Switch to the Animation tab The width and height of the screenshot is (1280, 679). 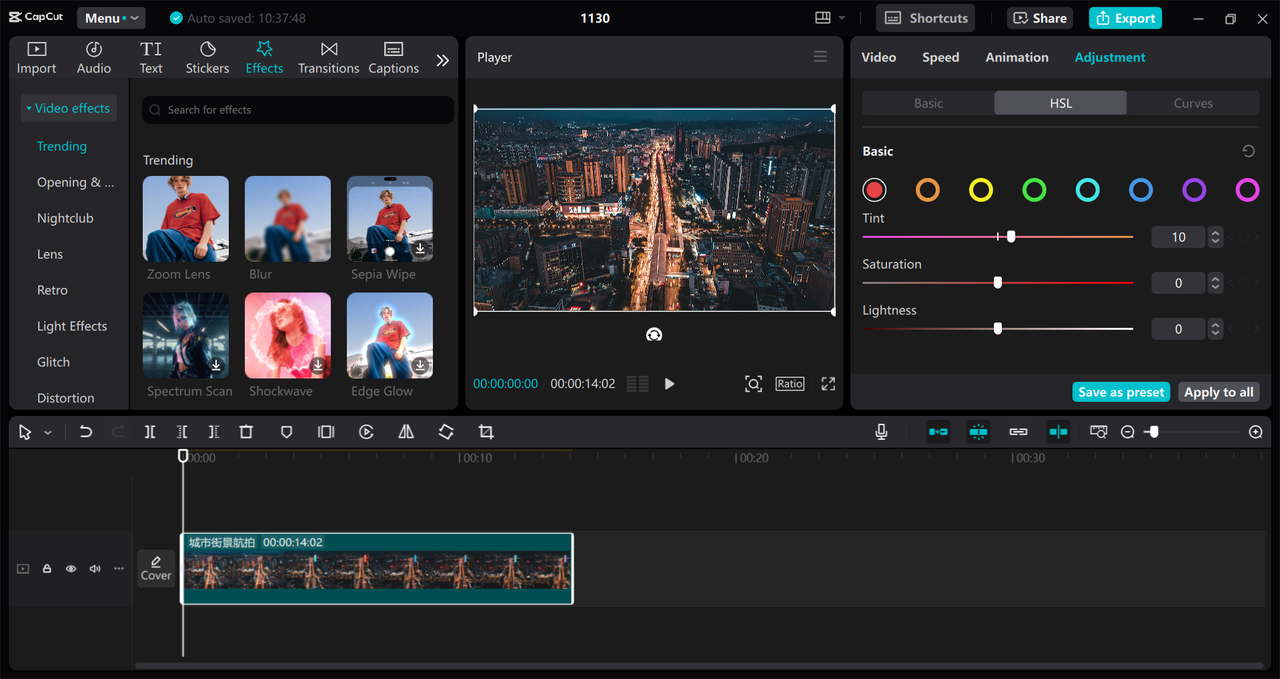click(1017, 57)
